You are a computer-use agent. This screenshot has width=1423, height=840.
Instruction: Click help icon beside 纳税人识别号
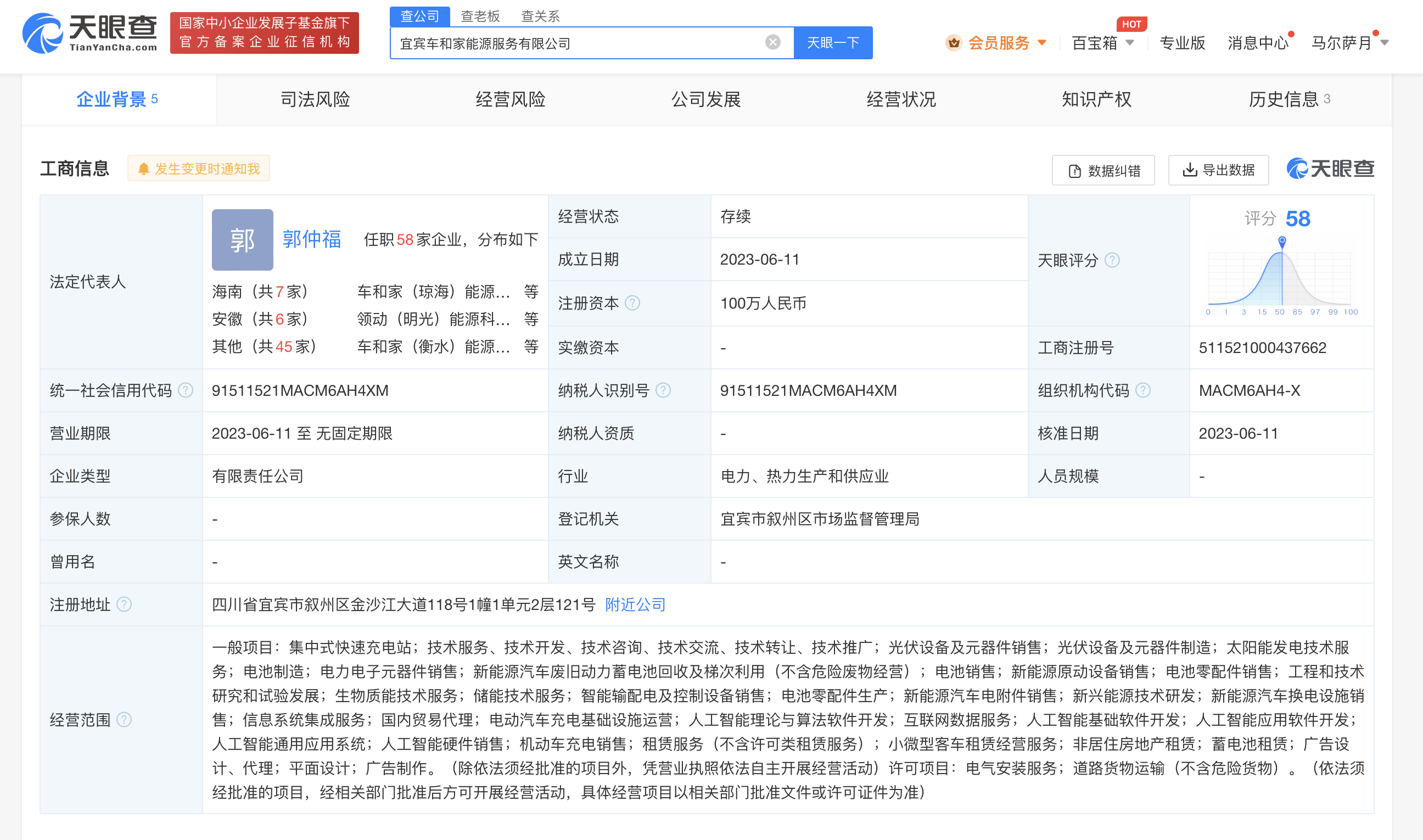(x=663, y=390)
